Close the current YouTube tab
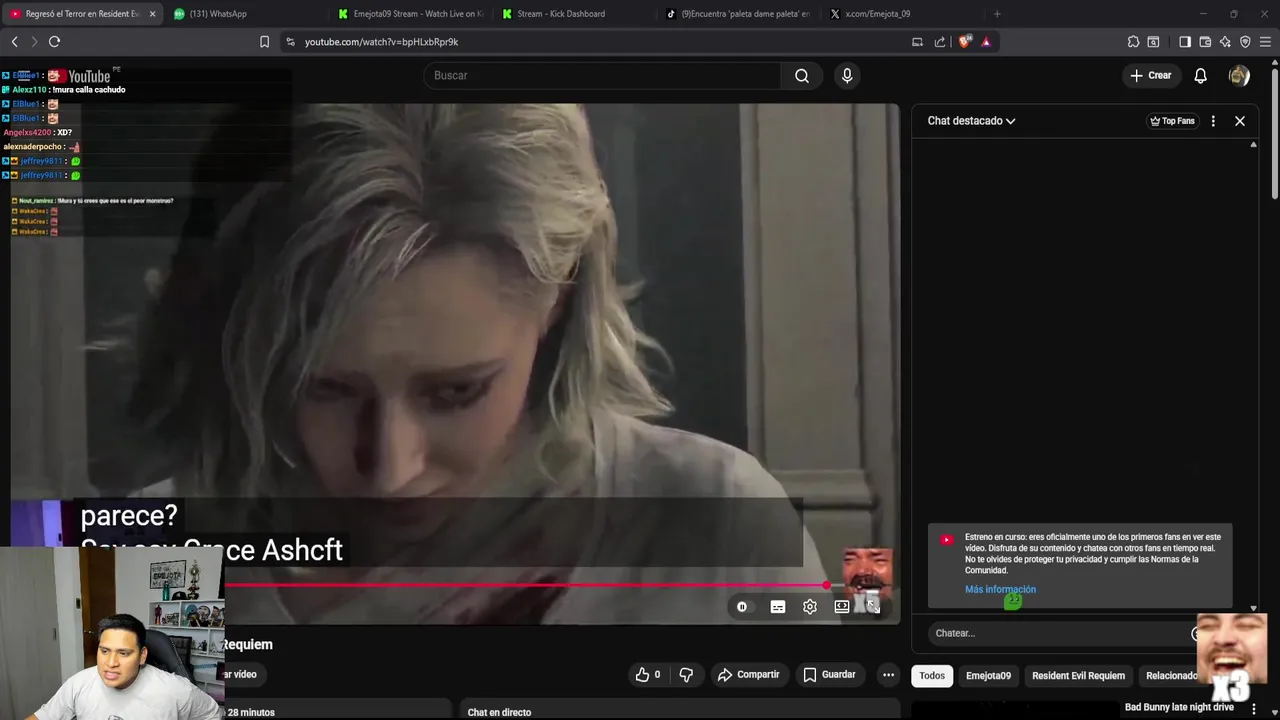The height and width of the screenshot is (720, 1280). [152, 14]
